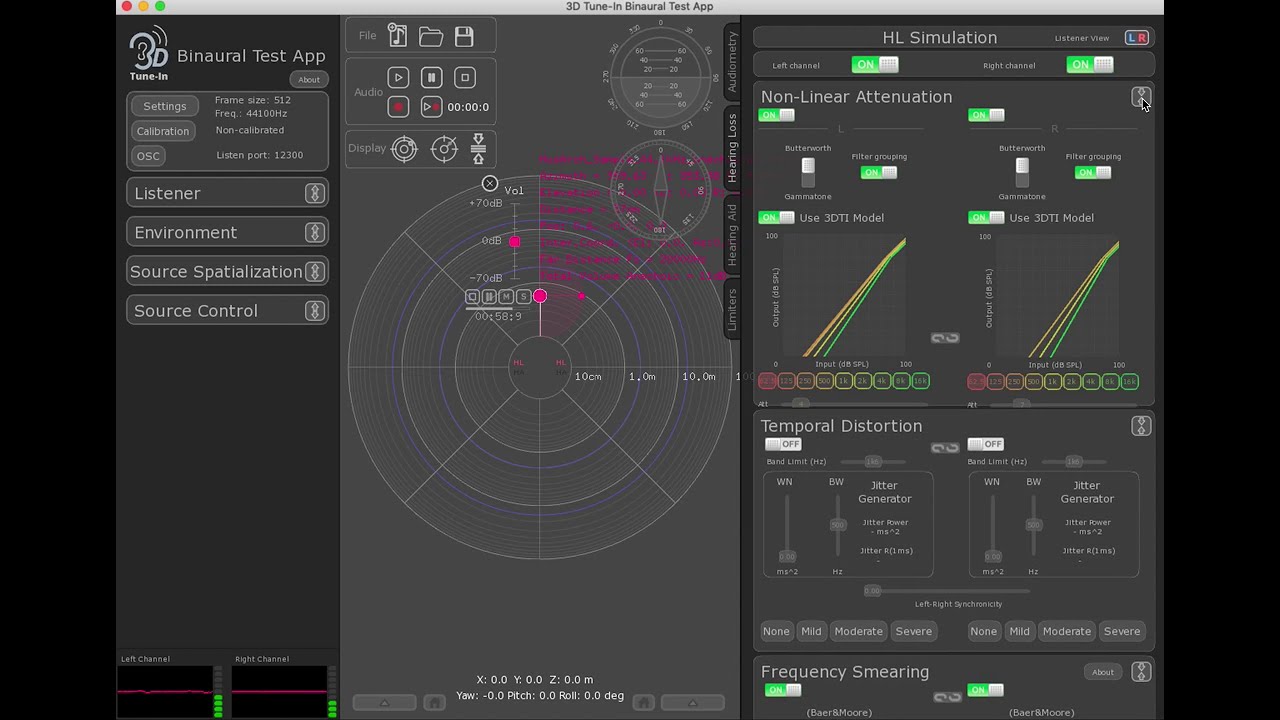Toggle the Right channel ON switch
Screen dimensions: 1280x720
(x=1090, y=65)
